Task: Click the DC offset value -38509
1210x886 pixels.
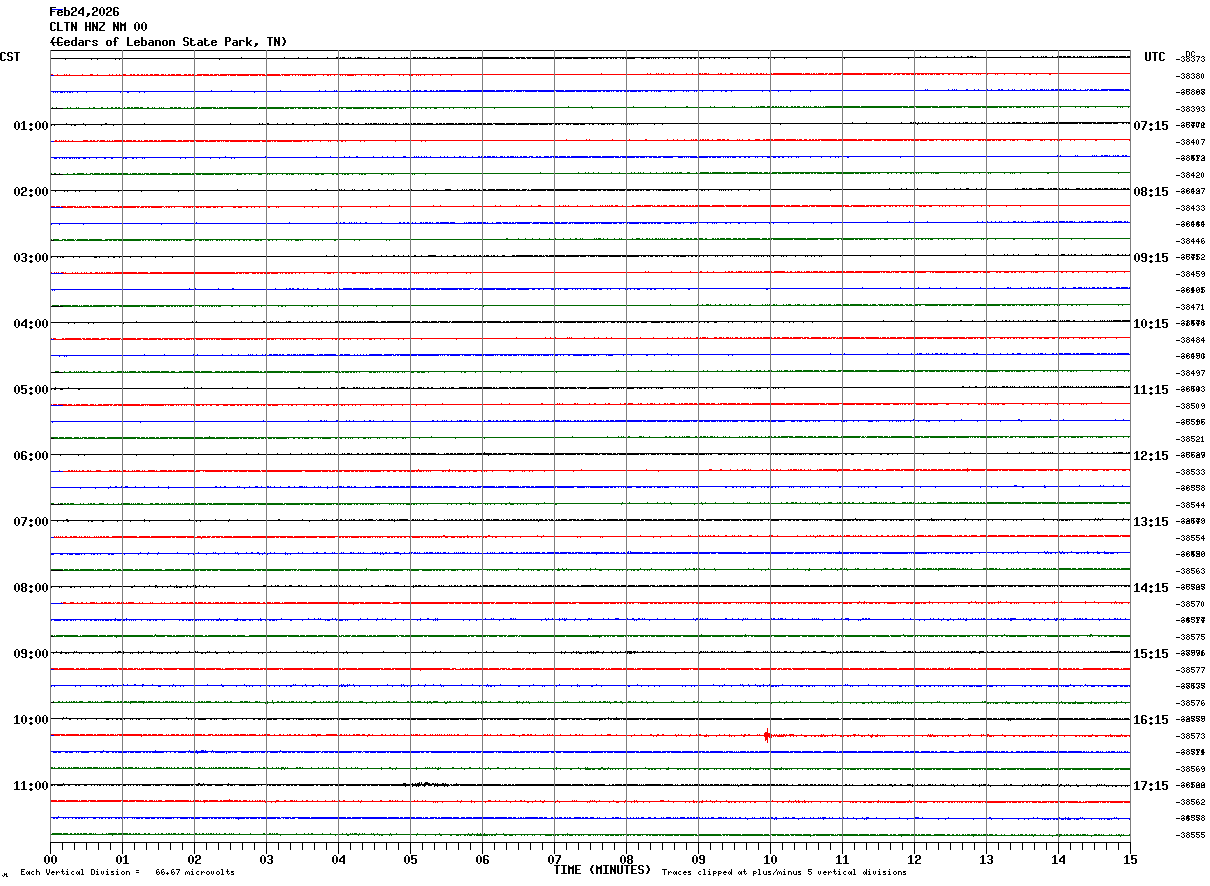Action: pyautogui.click(x=1190, y=406)
